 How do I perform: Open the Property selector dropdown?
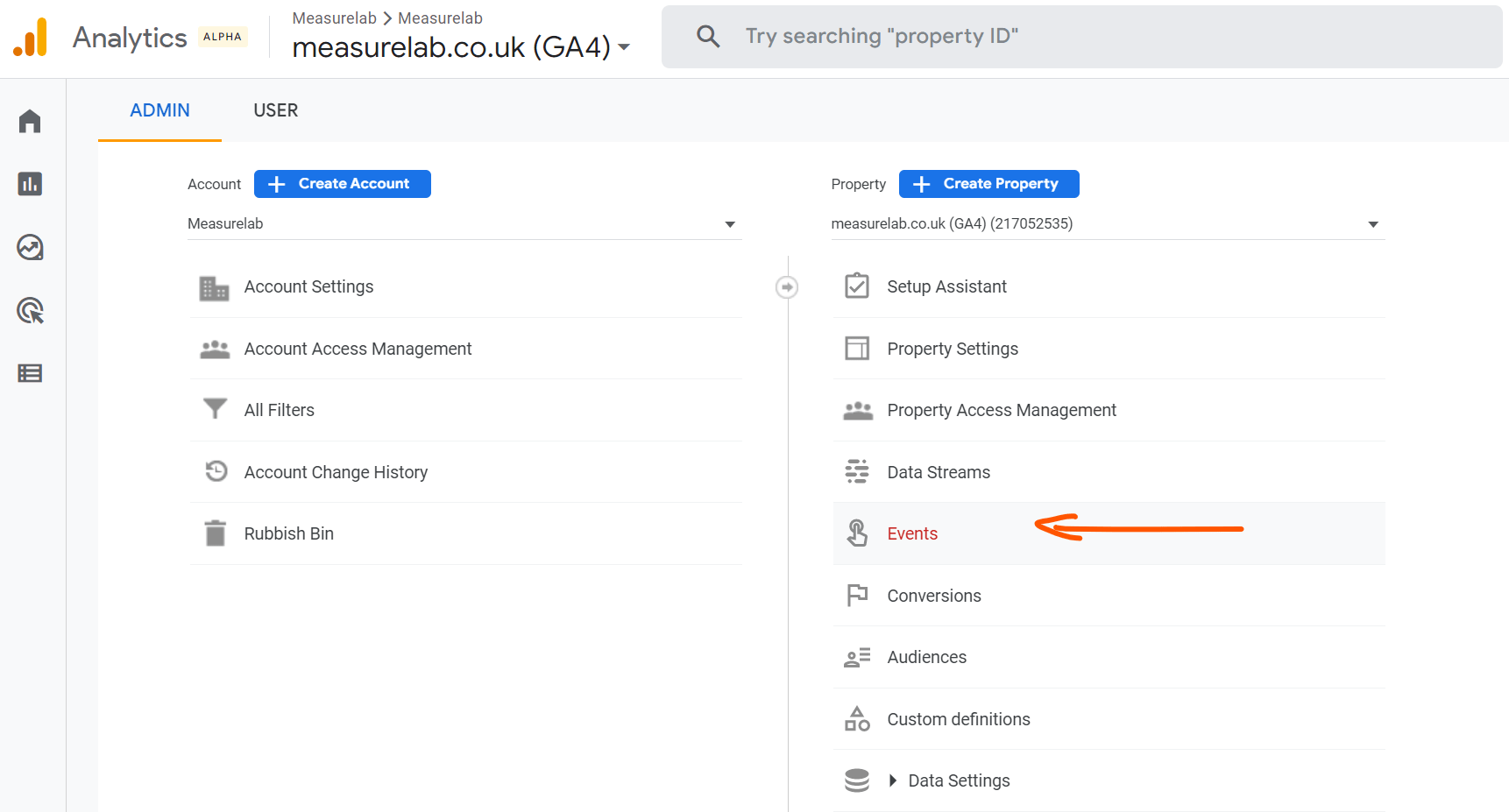(x=1372, y=223)
